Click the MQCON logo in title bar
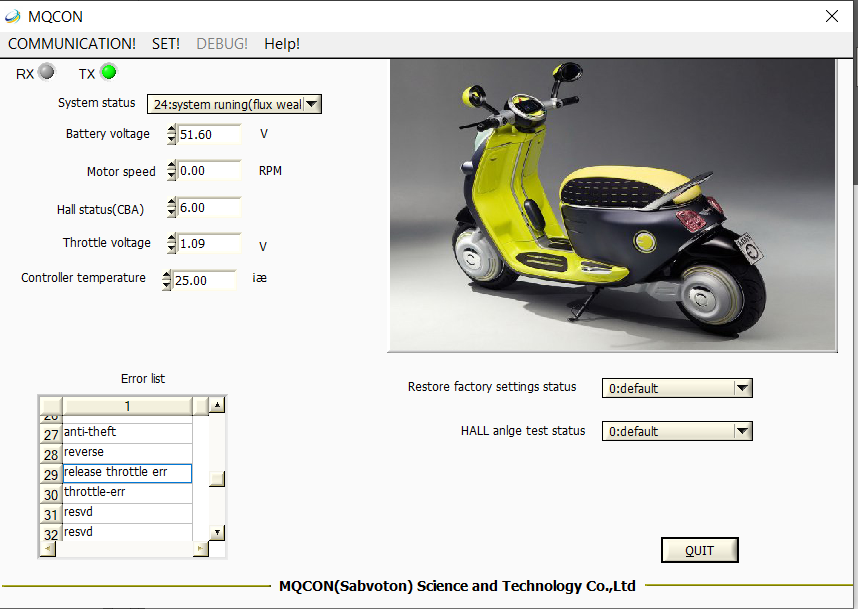The height and width of the screenshot is (609, 858). [x=14, y=16]
